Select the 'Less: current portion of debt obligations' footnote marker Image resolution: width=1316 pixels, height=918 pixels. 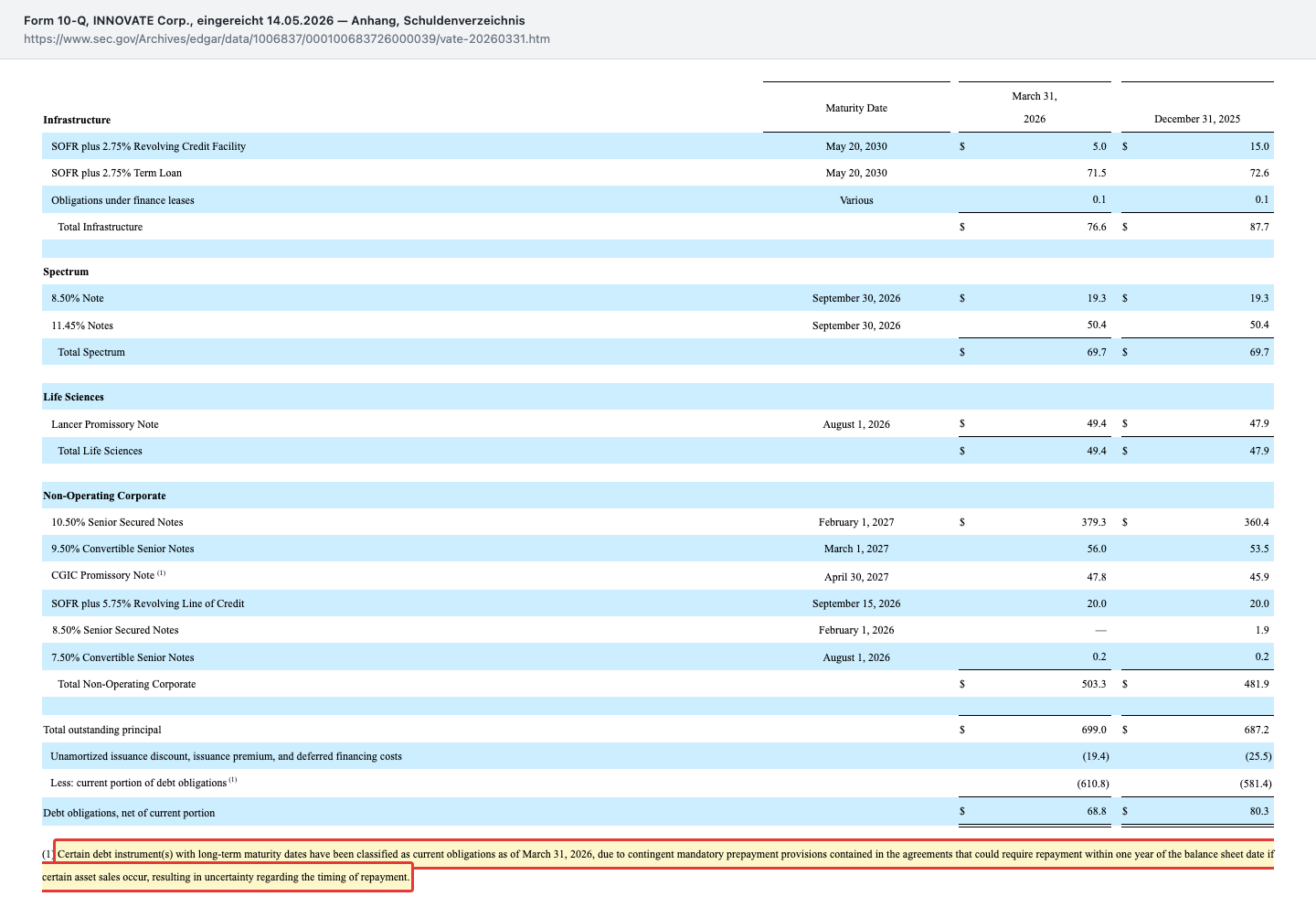(x=232, y=780)
